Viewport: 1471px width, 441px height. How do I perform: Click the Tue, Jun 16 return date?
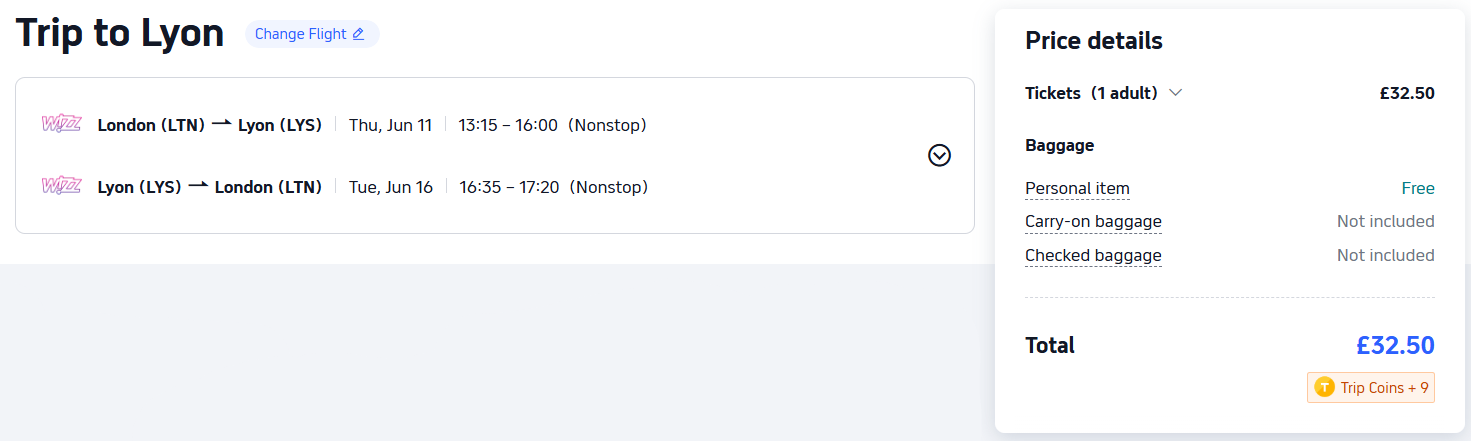coord(390,187)
